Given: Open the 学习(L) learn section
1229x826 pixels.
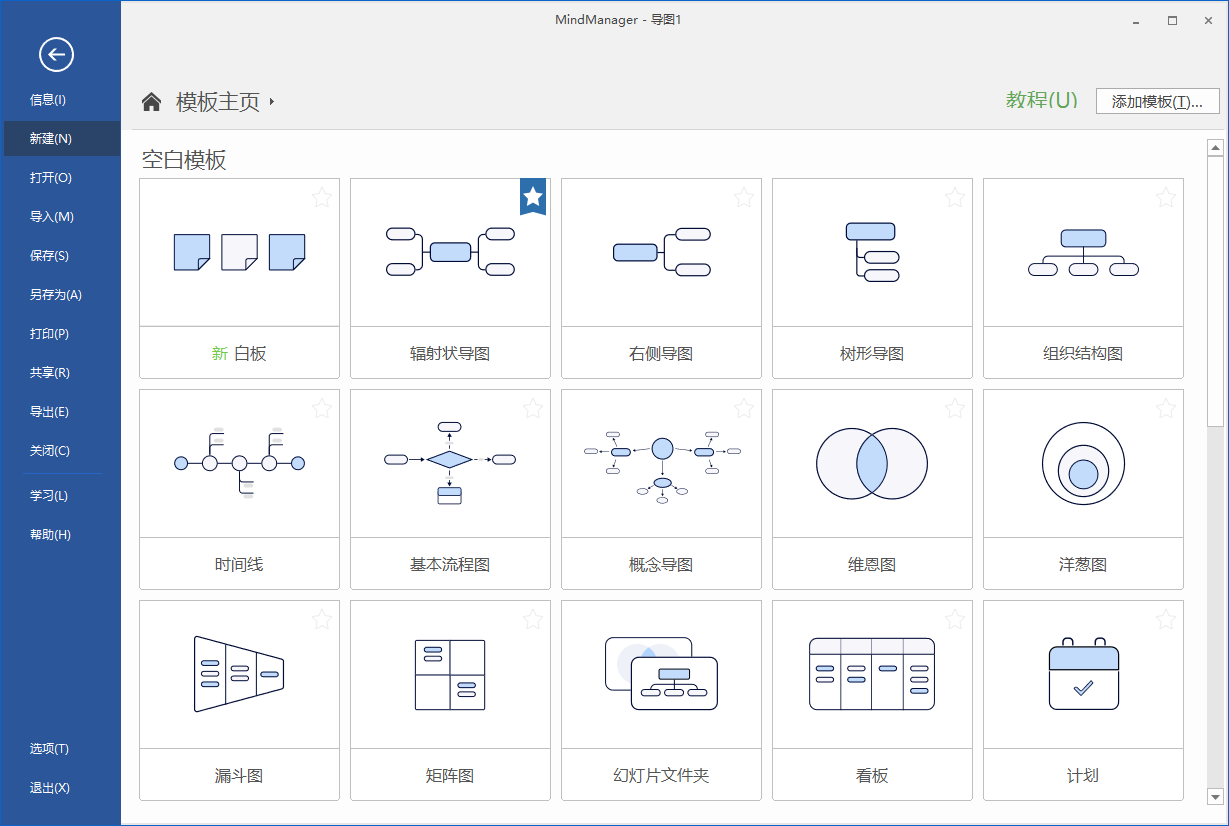Looking at the screenshot, I should (60, 496).
